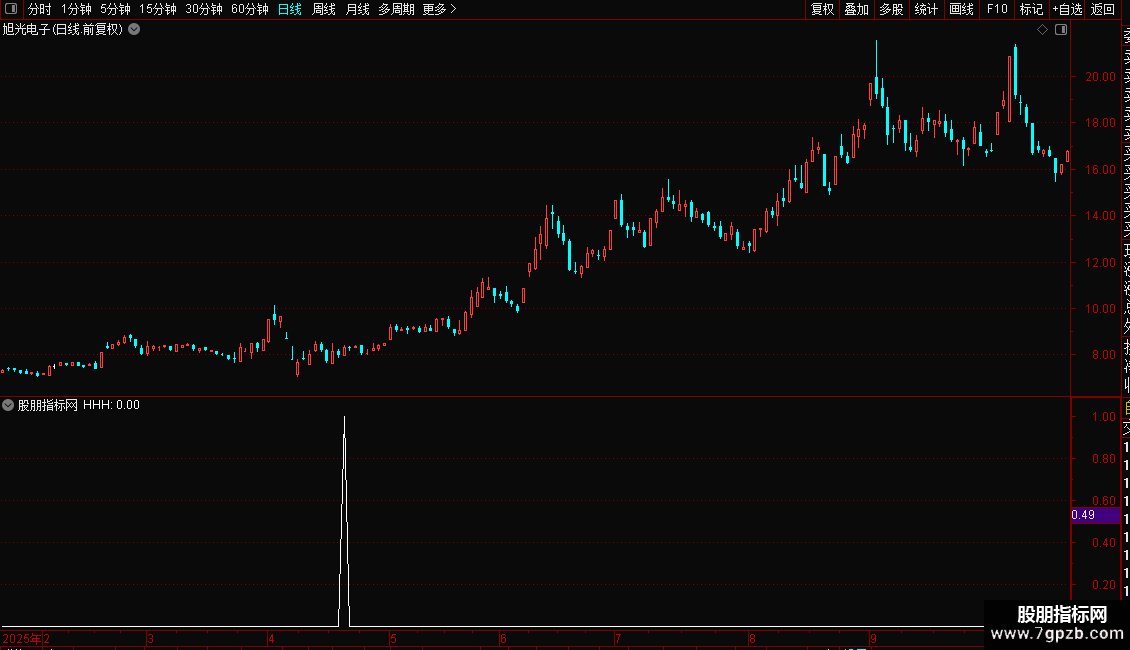Add stock via +自选 button

[1067, 9]
